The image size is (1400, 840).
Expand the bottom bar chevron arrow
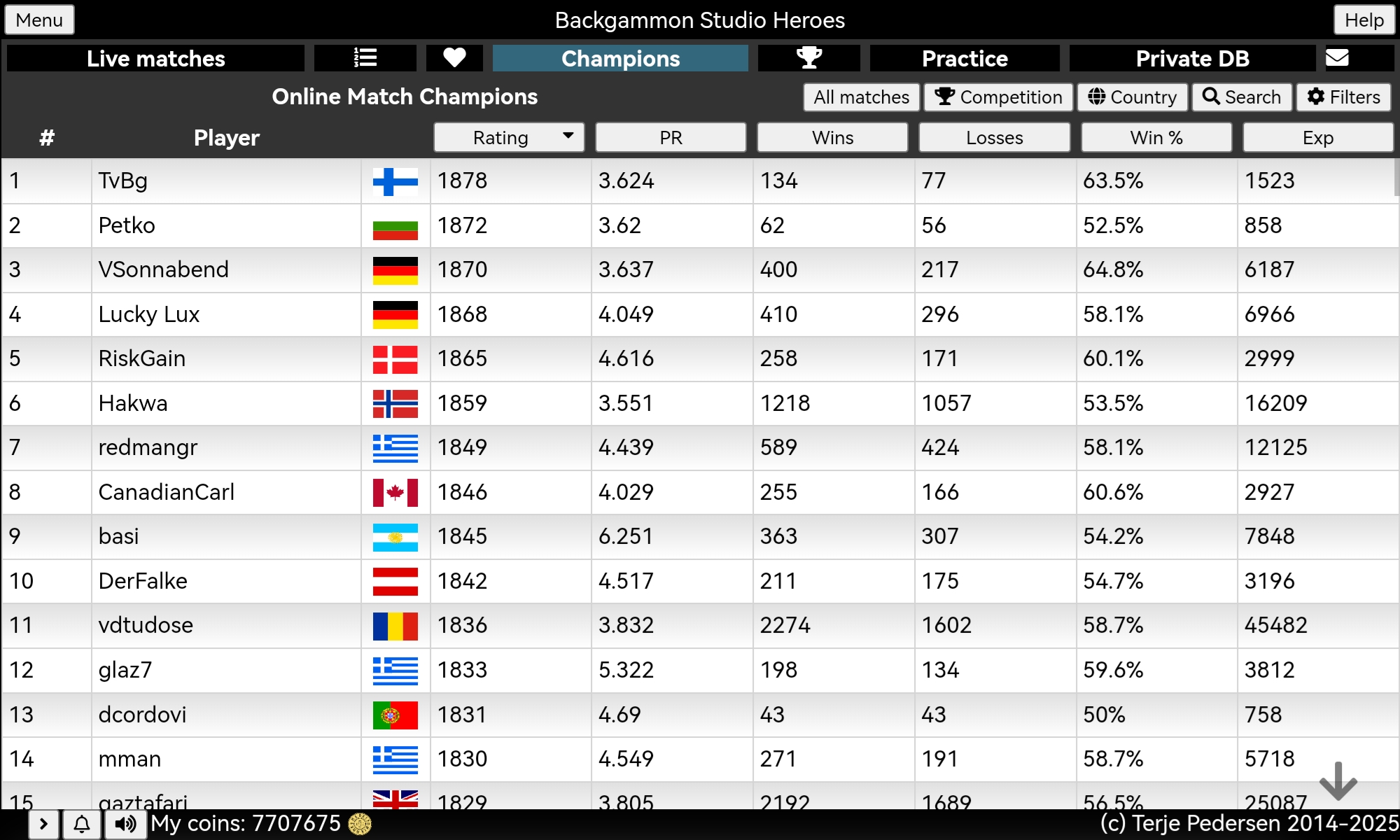(43, 824)
